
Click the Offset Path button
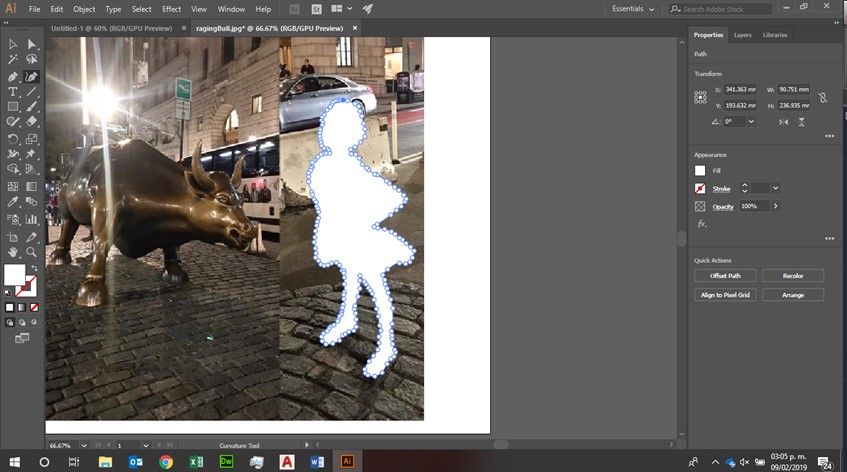click(725, 275)
